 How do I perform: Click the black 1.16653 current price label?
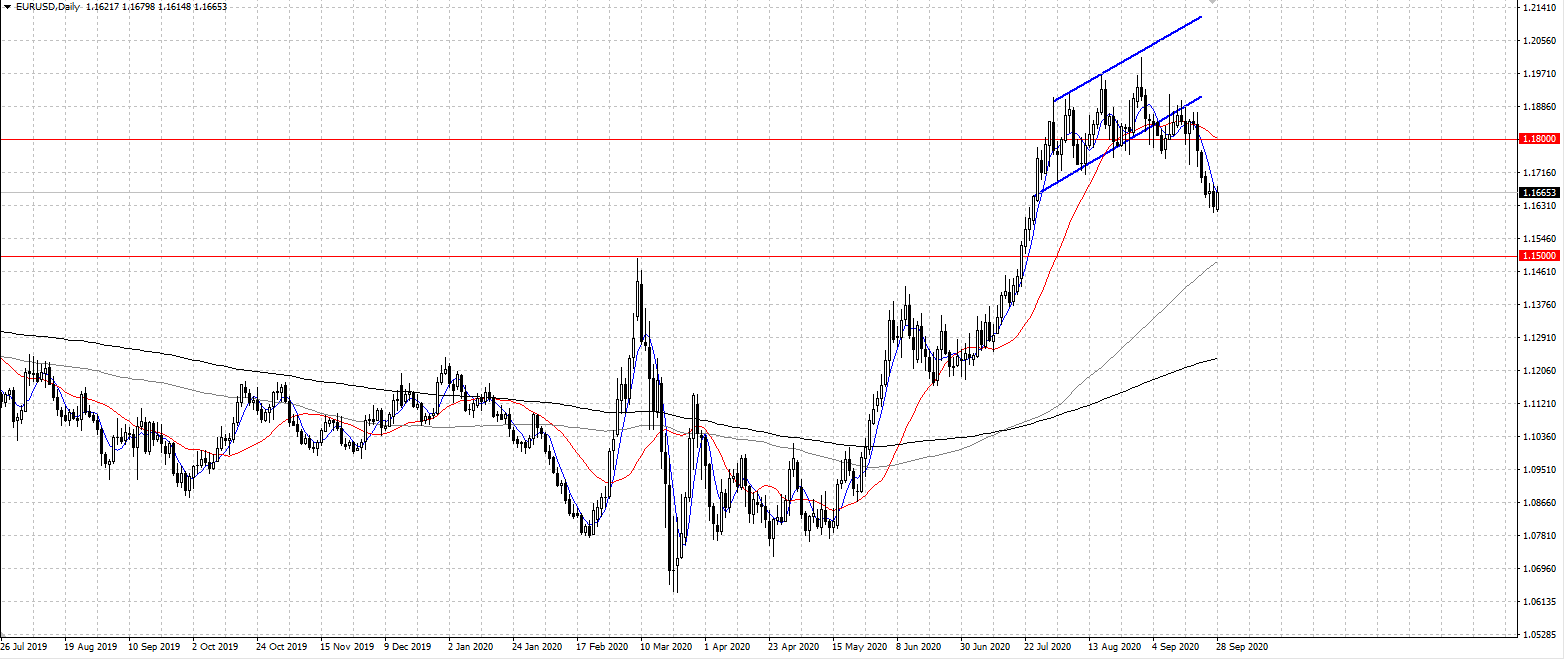coord(1538,192)
